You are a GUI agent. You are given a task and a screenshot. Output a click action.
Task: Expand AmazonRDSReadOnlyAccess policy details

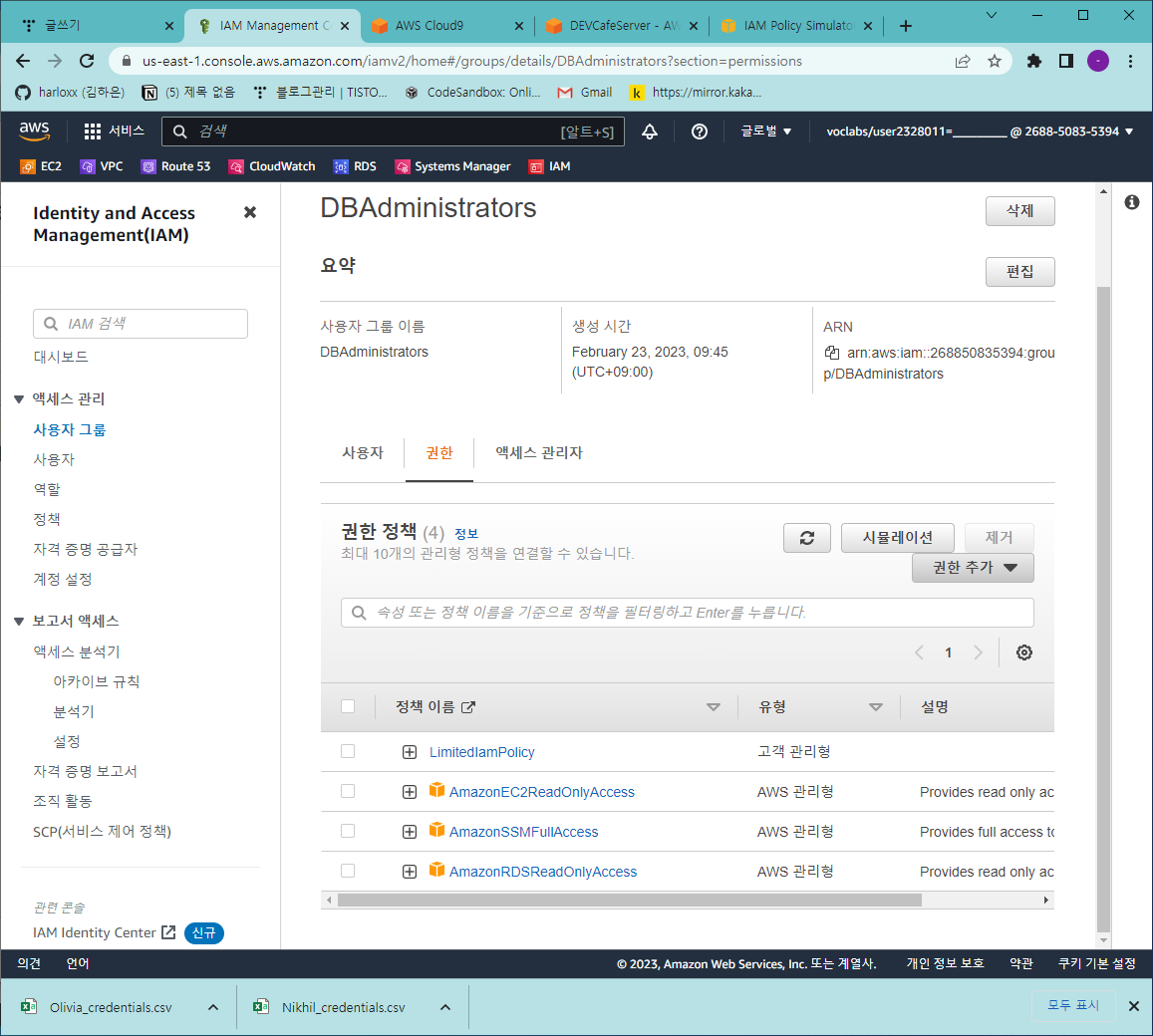(x=410, y=872)
